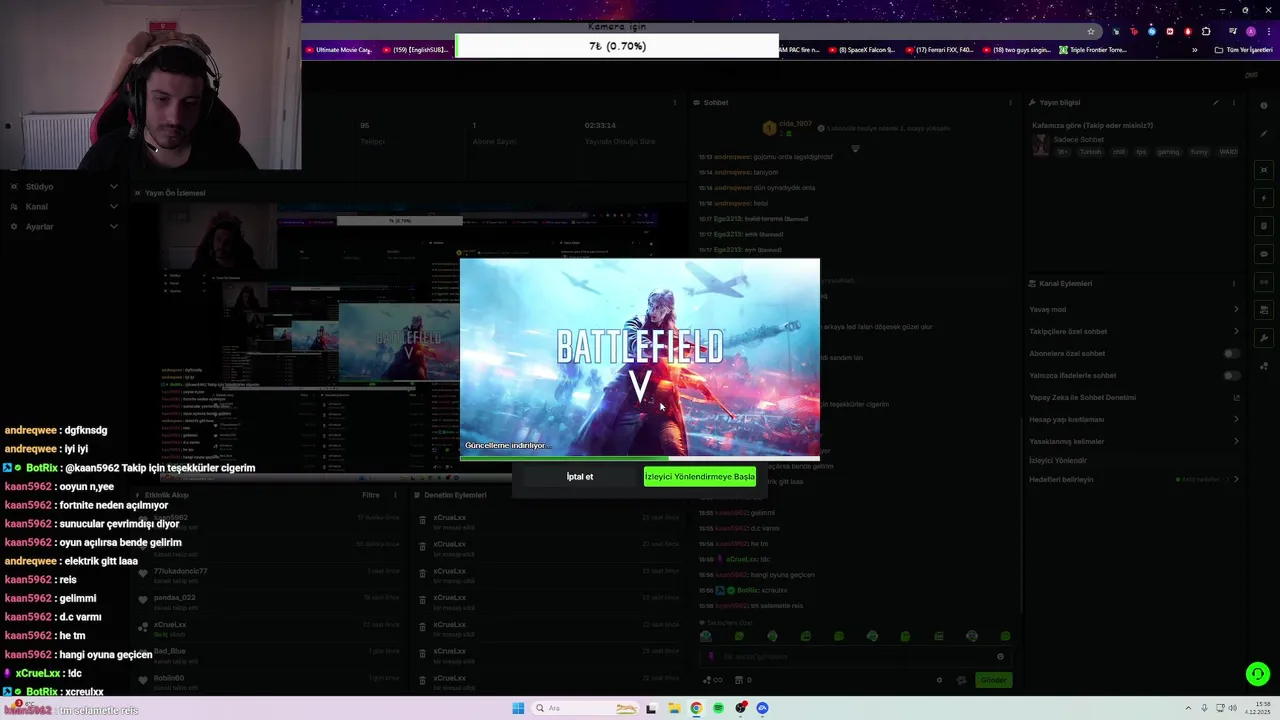The width and height of the screenshot is (1280, 720).
Task: Toggle Yalnızca ifadelerle sohbet switch
Action: (x=1232, y=375)
